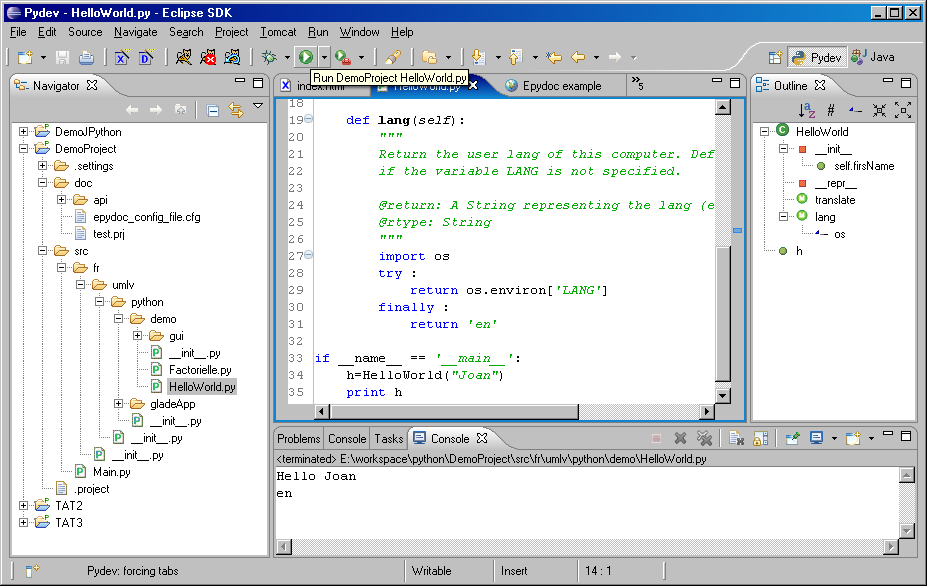Toggle hide imports in Outline toolbar
This screenshot has height=586, width=927.
pos(855,110)
